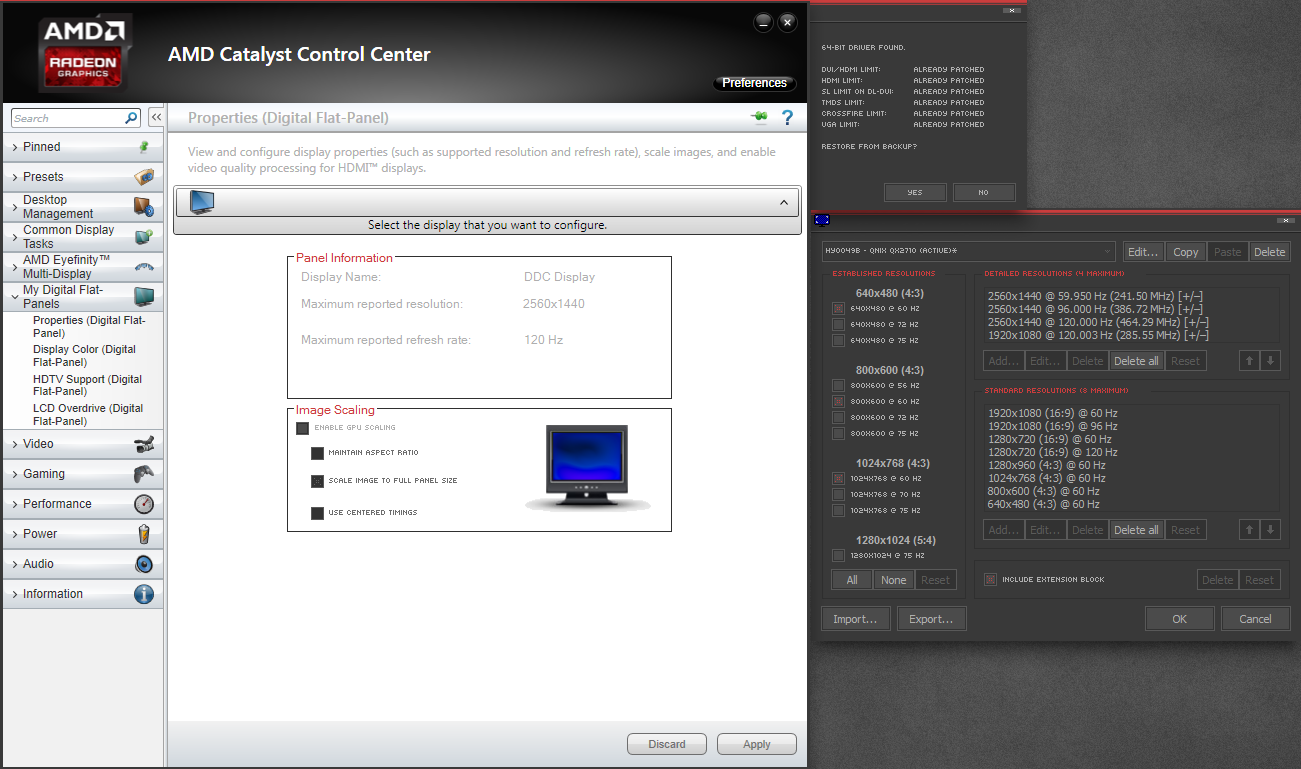Check the 640x480 @ 60 Hz resolution
The height and width of the screenshot is (769, 1301).
pos(838,309)
